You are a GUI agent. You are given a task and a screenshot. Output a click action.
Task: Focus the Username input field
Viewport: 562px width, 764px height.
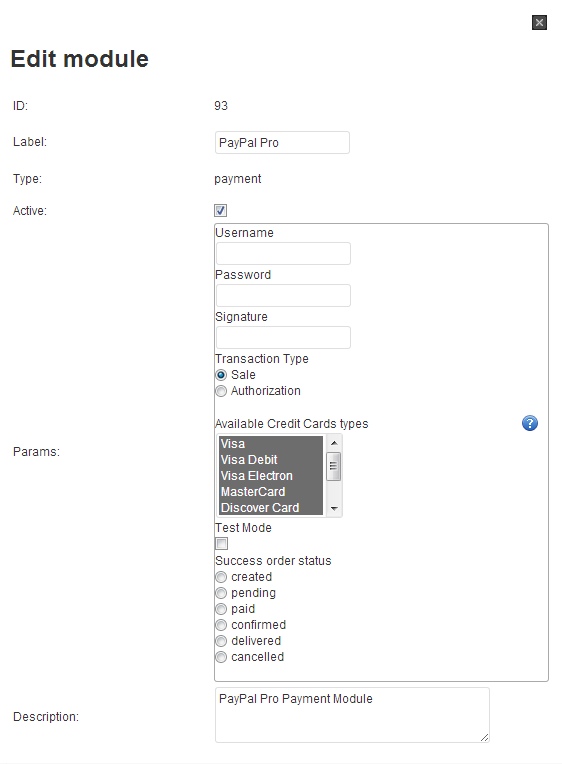click(283, 253)
